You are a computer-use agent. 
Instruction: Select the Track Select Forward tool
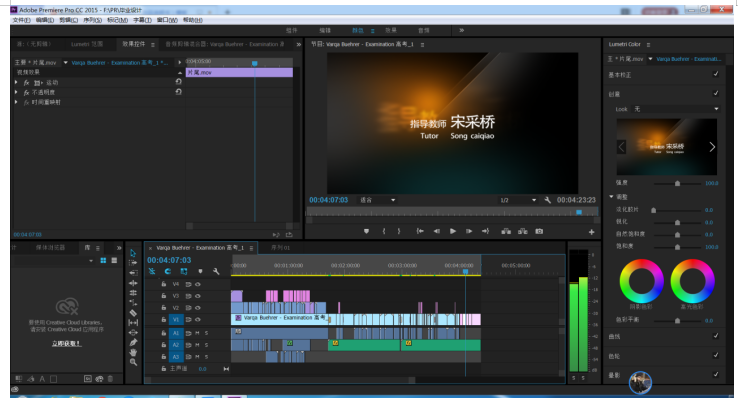pos(133,263)
